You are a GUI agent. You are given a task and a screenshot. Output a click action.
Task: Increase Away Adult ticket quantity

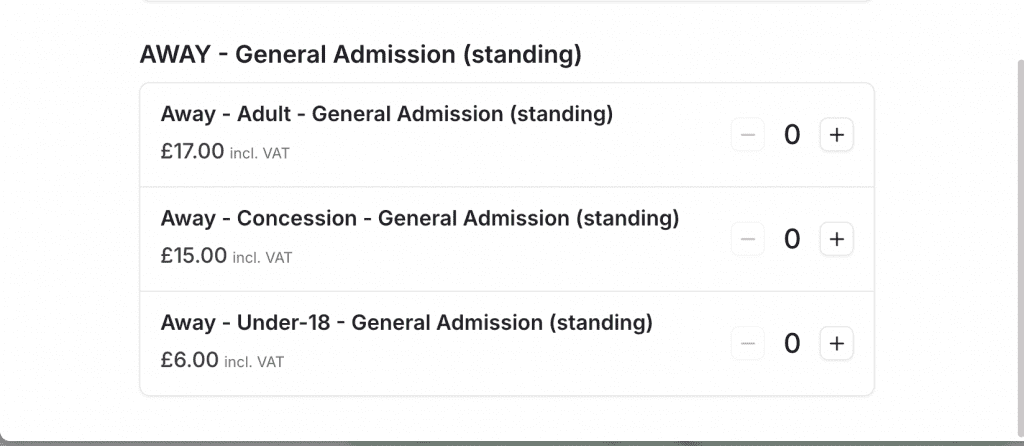click(837, 134)
